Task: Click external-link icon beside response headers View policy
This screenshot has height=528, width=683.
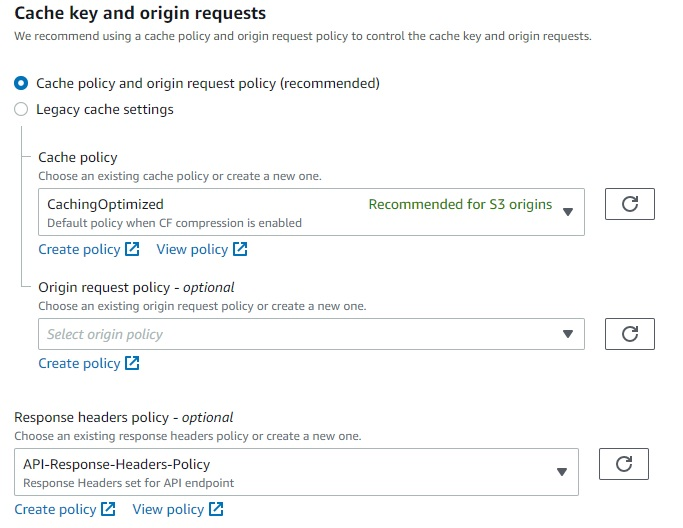Action: 216,509
